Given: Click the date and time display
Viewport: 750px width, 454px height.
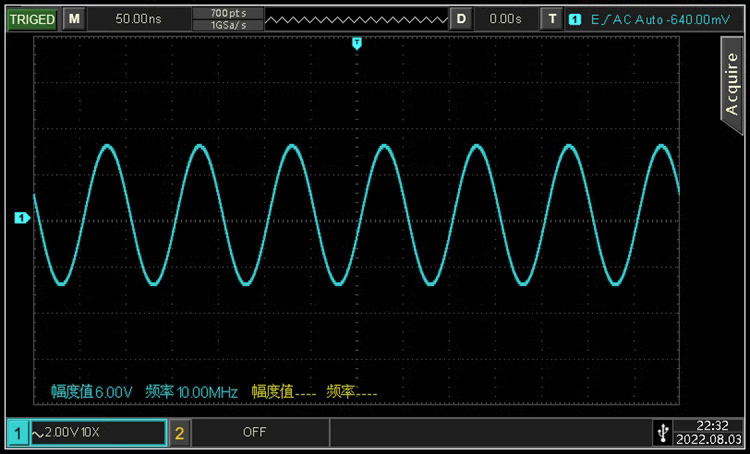Looking at the screenshot, I should (709, 432).
